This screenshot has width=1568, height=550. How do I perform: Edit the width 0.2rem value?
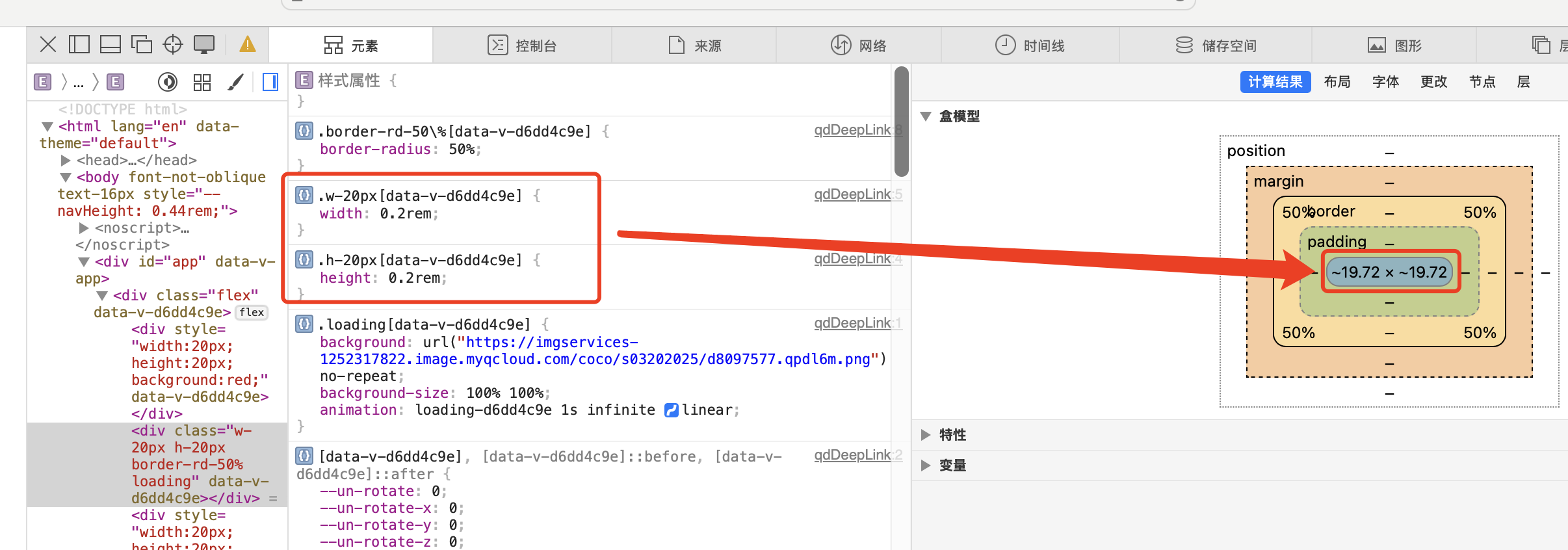tap(405, 213)
